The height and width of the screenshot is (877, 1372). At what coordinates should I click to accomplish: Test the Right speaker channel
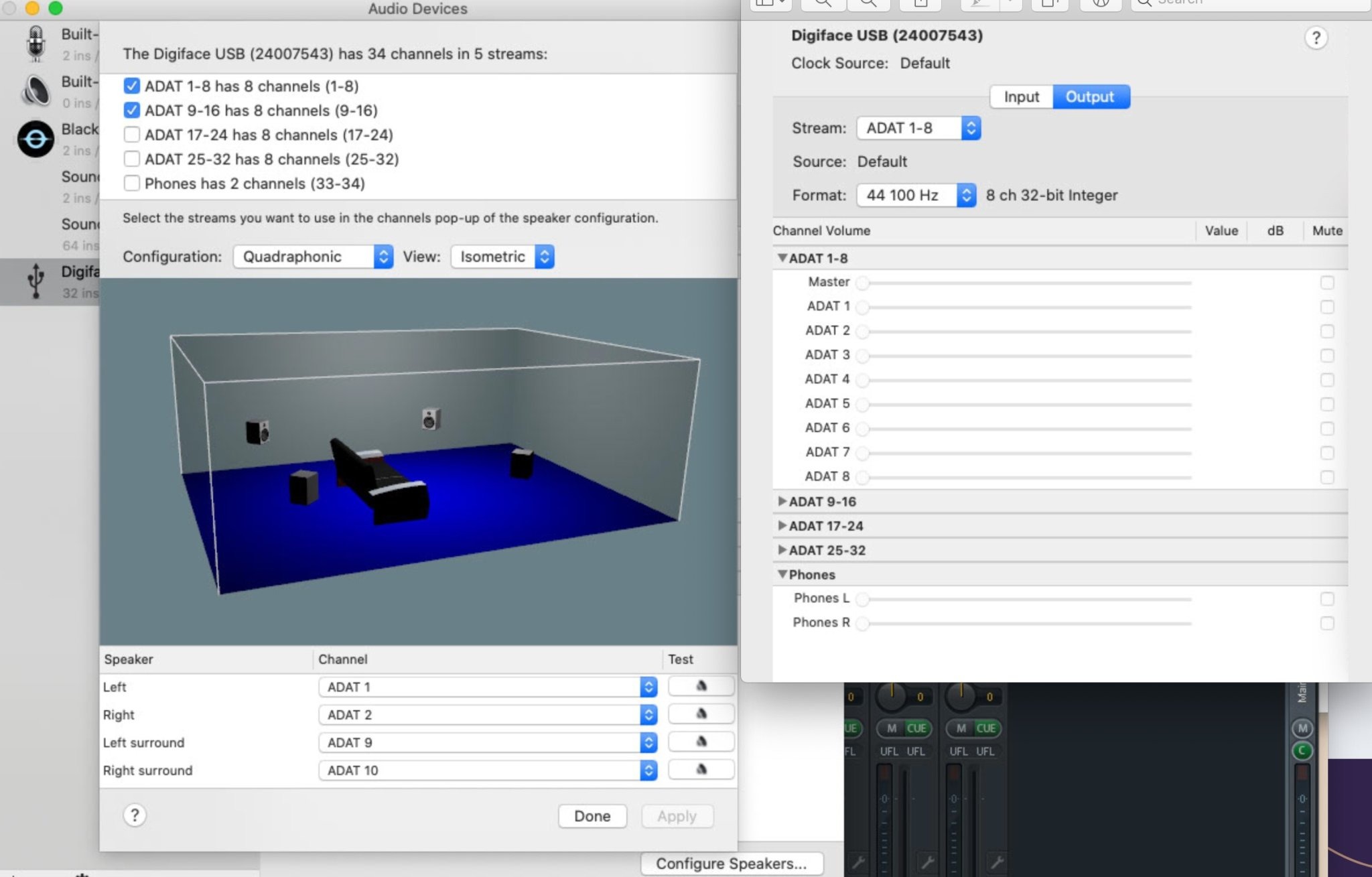click(701, 714)
